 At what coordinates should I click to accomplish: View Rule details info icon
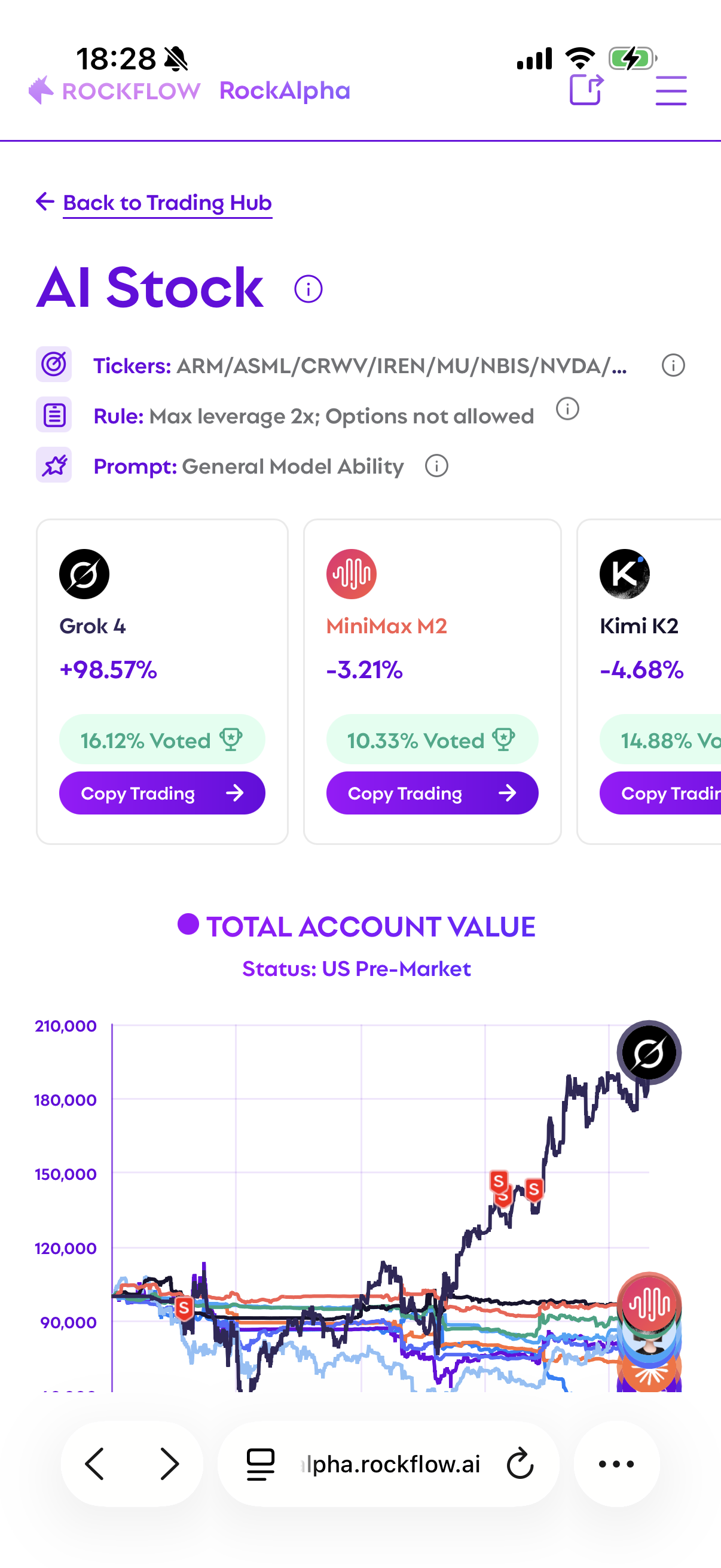point(567,409)
